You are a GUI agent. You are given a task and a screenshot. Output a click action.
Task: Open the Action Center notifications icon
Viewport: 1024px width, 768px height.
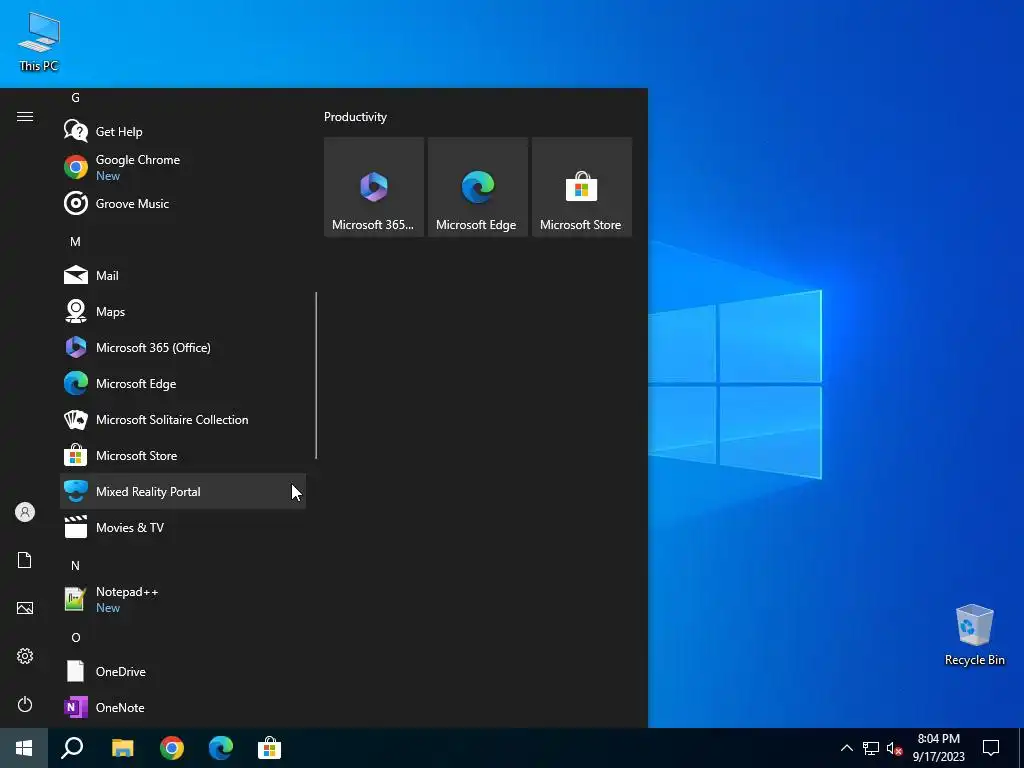click(991, 748)
